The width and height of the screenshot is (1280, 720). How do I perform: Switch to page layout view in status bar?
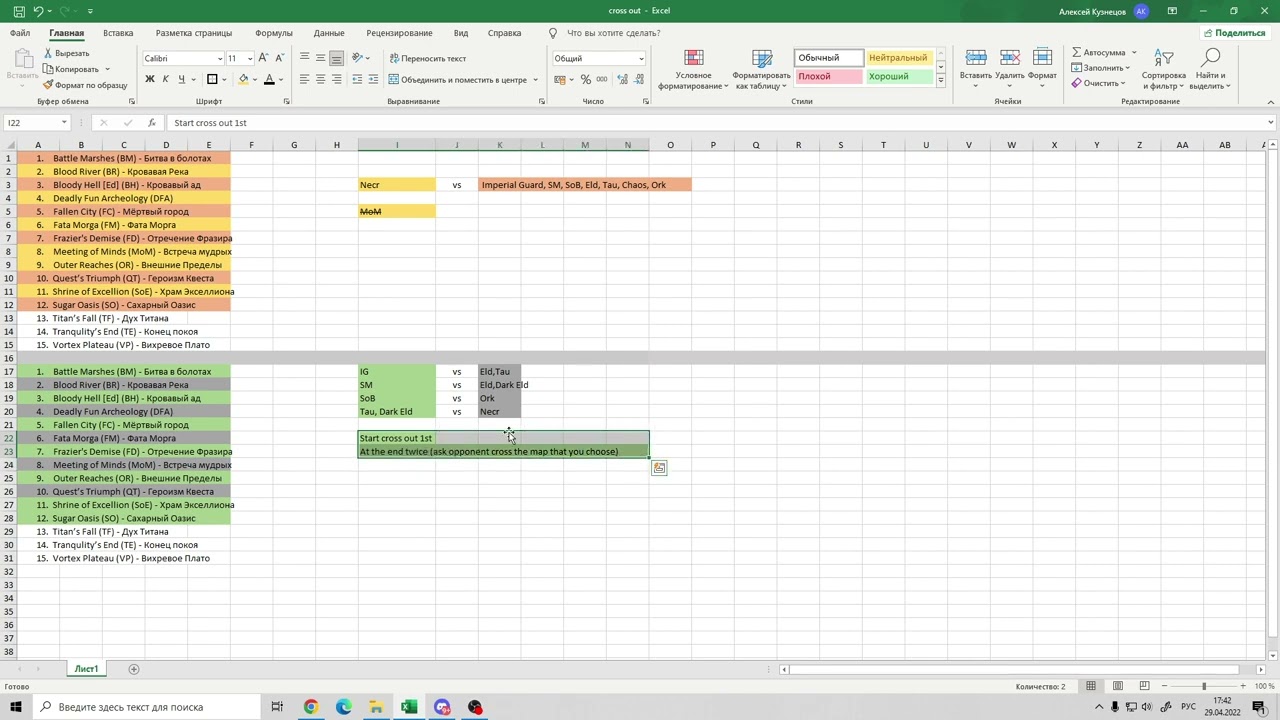pos(1118,686)
